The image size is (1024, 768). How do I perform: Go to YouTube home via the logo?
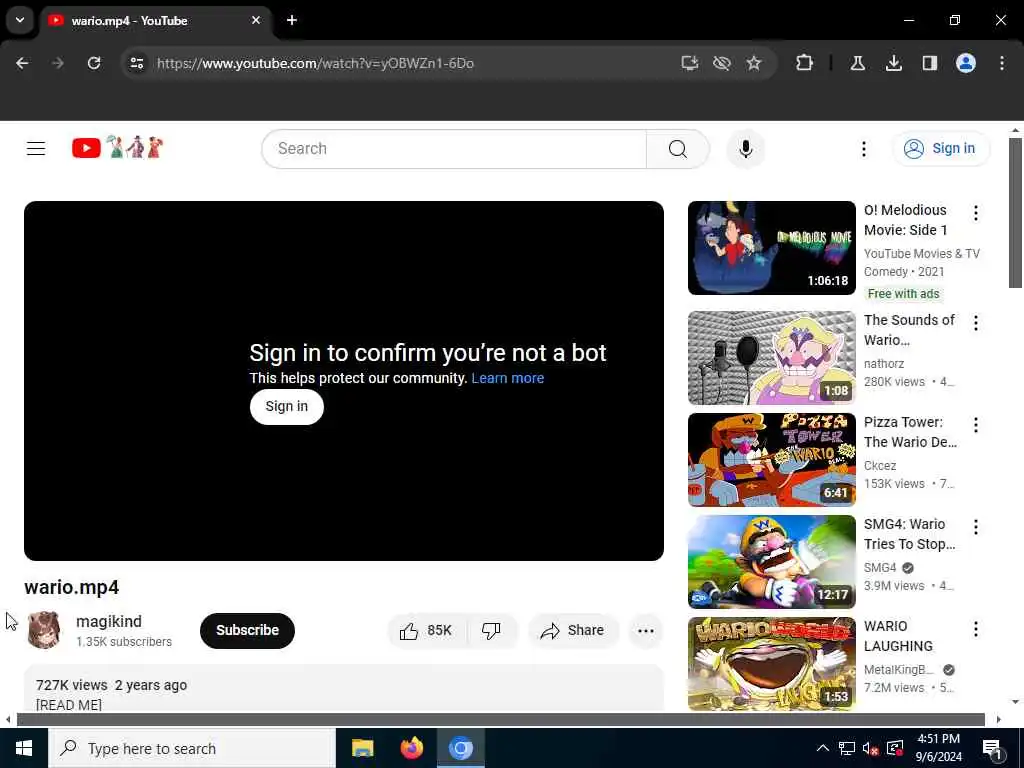pos(118,148)
